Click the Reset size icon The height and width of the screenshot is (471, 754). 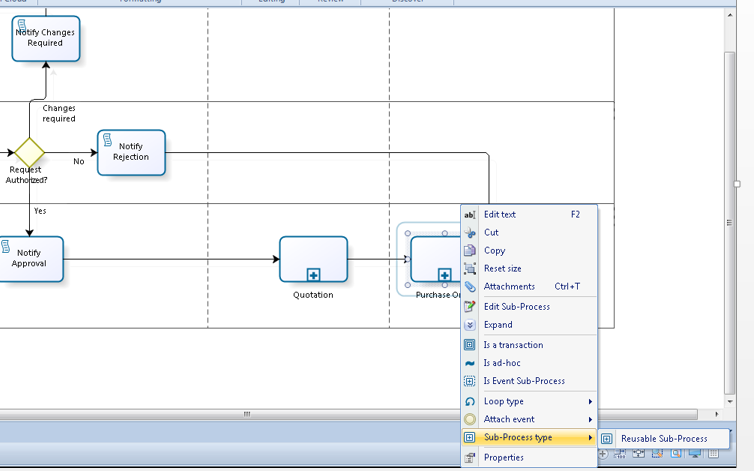(470, 268)
